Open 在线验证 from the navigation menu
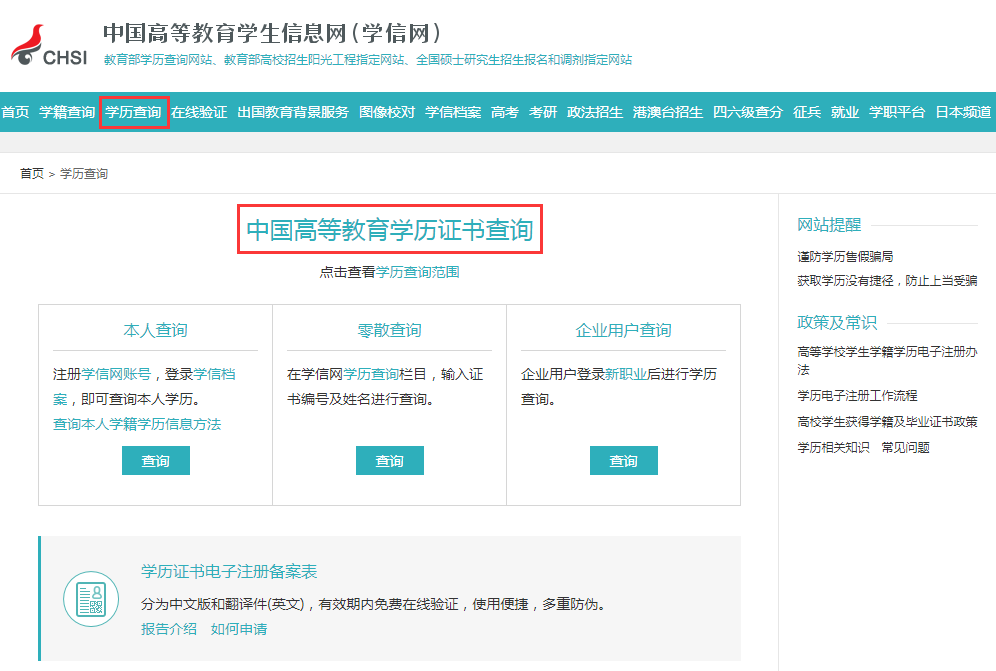 (x=201, y=112)
